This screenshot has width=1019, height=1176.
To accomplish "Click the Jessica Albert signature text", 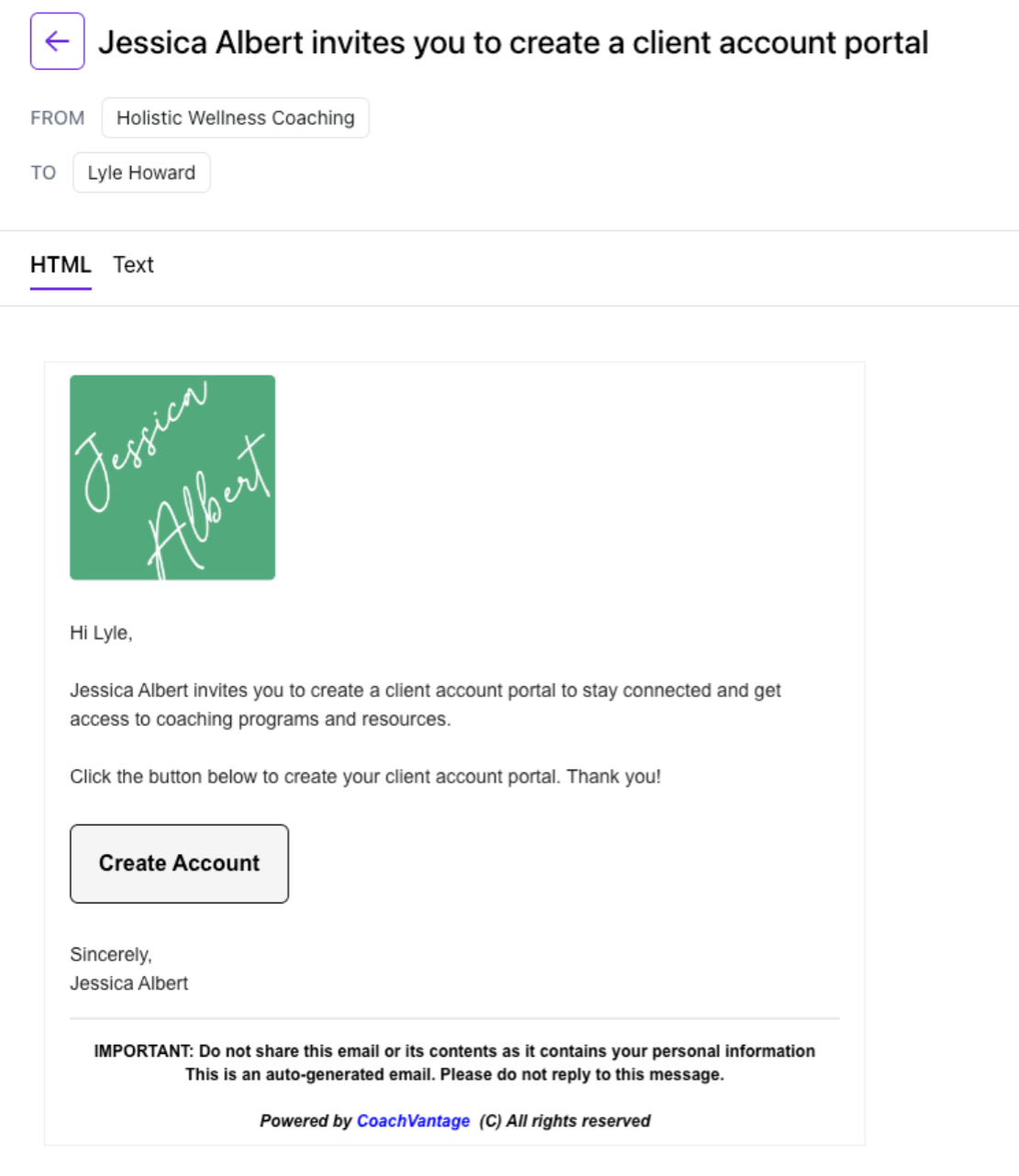I will pos(128,983).
